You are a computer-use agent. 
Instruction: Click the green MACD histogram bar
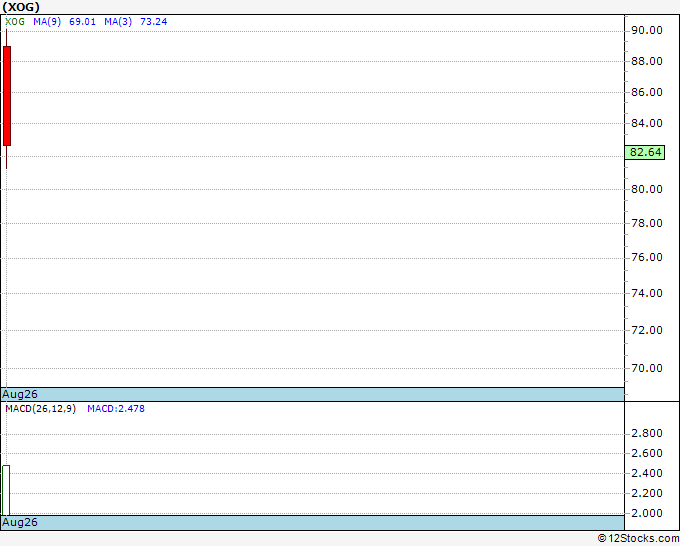[x=6, y=490]
